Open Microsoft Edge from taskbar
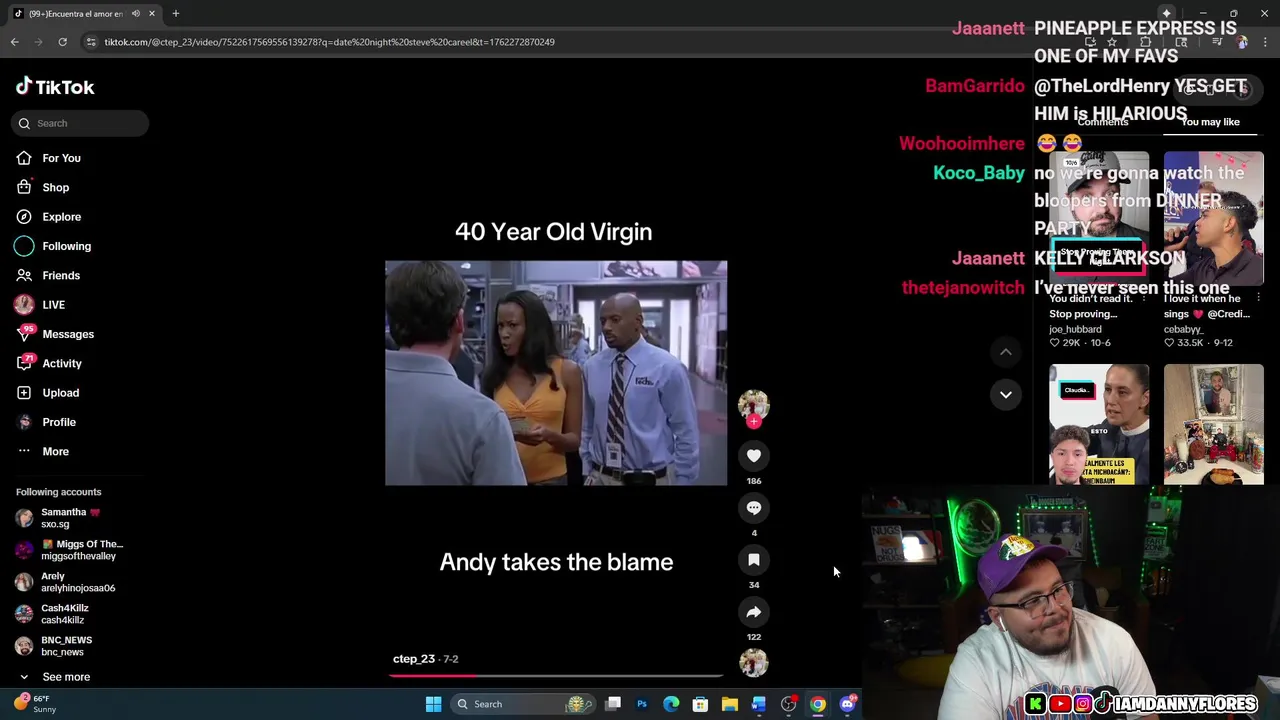The image size is (1280, 720). click(671, 704)
